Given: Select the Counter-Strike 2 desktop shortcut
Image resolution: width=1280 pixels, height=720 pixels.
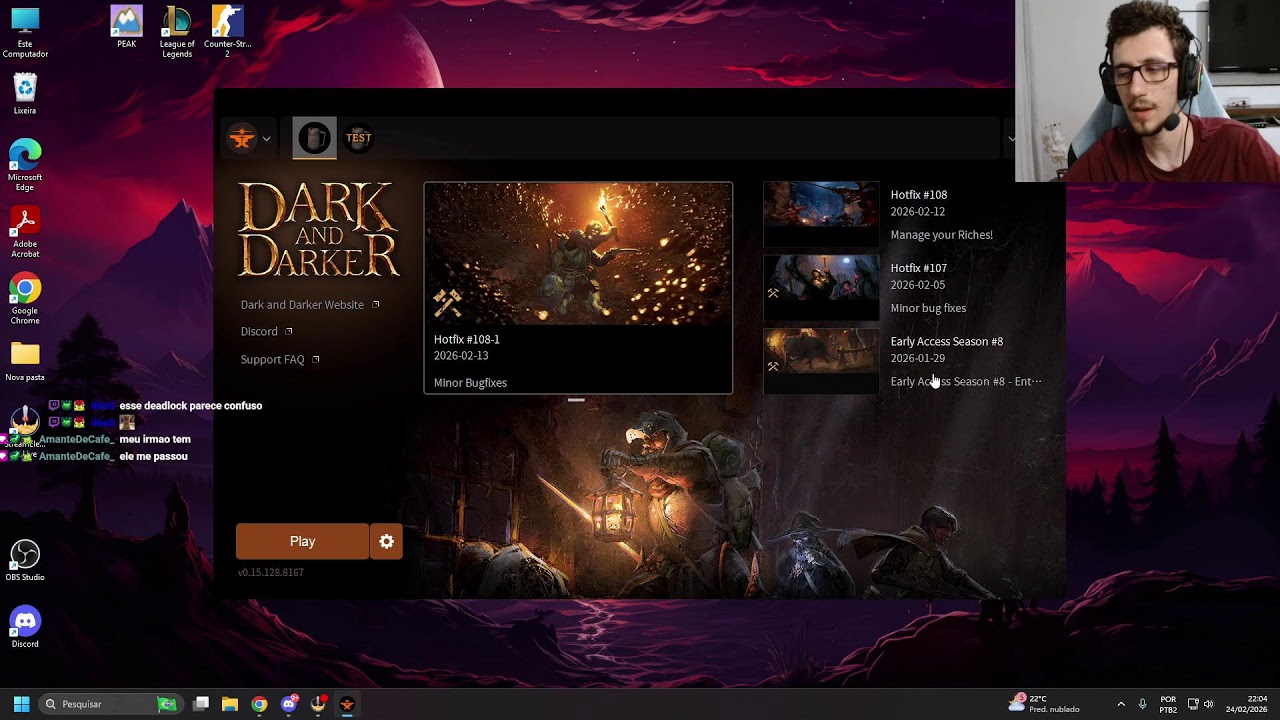Looking at the screenshot, I should pyautogui.click(x=228, y=32).
